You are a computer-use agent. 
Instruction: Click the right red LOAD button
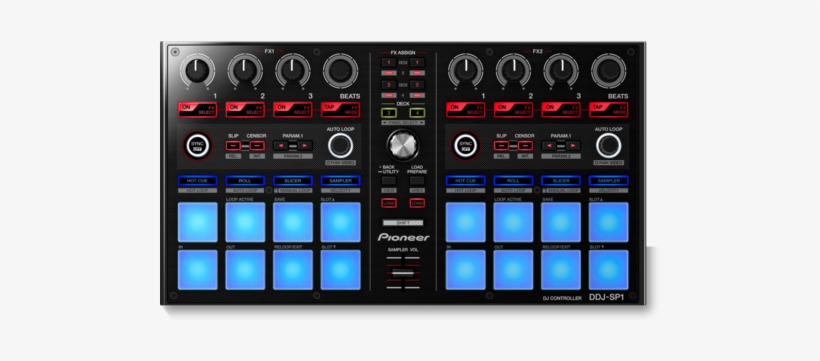tap(417, 203)
